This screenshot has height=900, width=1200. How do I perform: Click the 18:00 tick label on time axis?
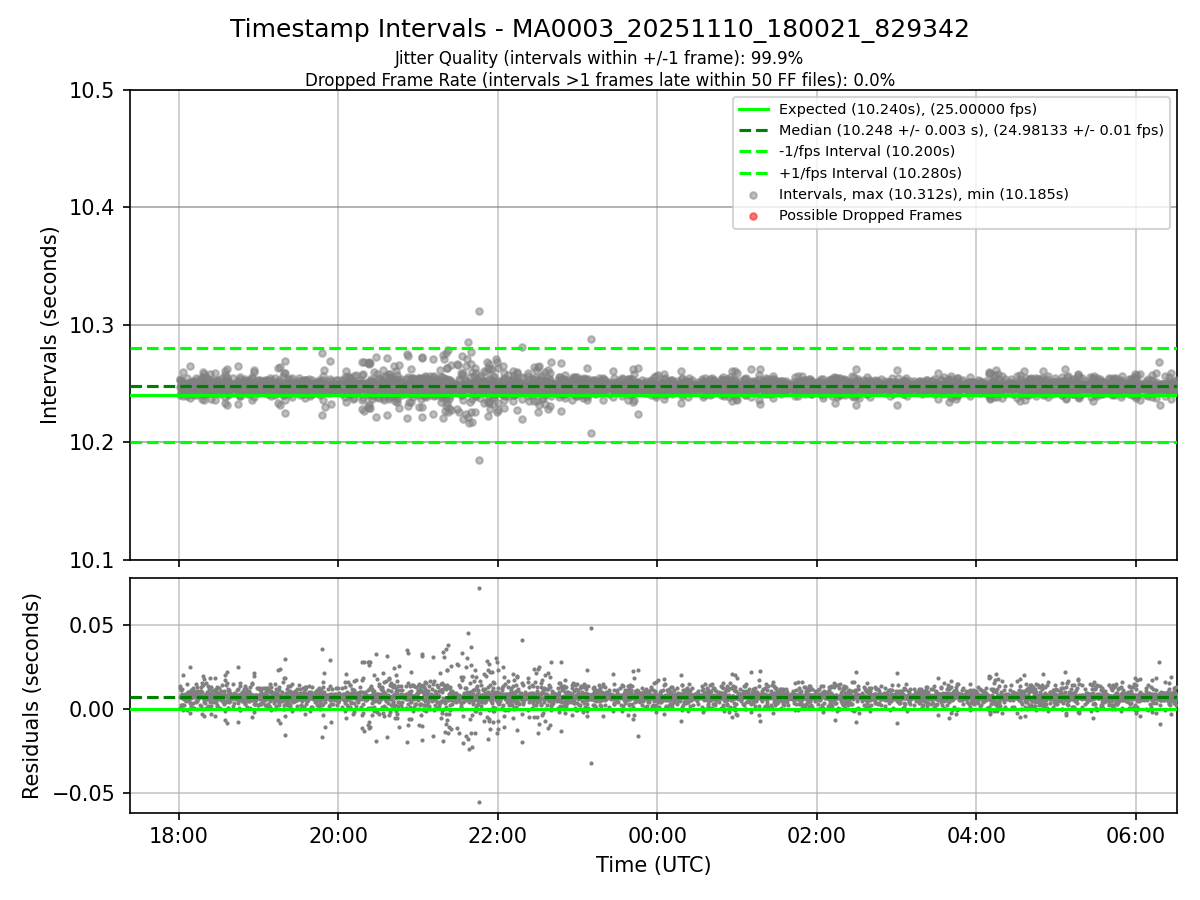coord(178,833)
